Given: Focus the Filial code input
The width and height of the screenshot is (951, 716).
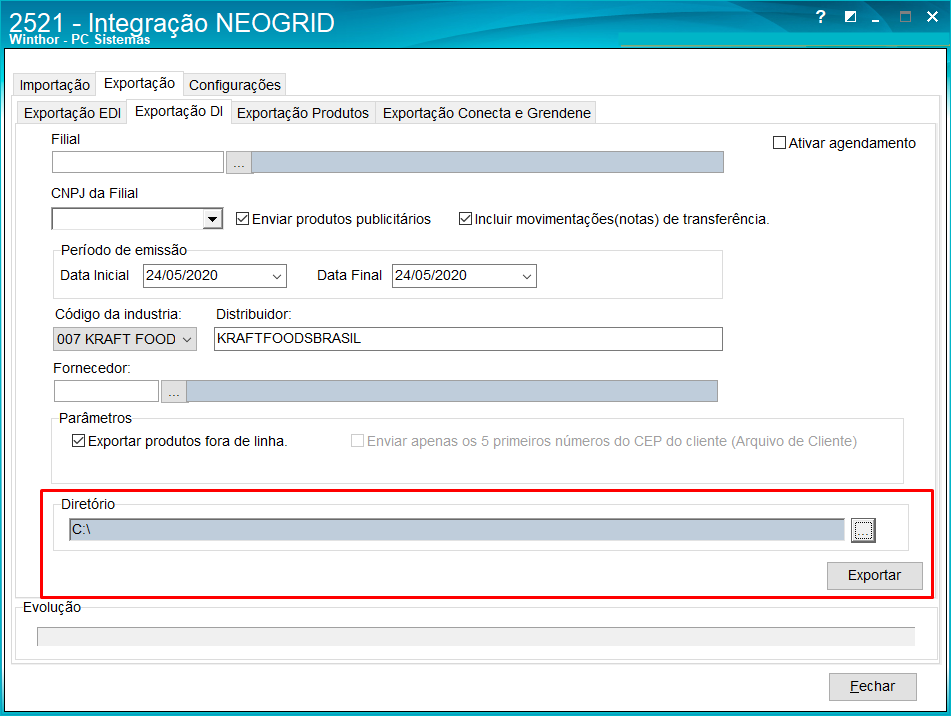Looking at the screenshot, I should [138, 162].
